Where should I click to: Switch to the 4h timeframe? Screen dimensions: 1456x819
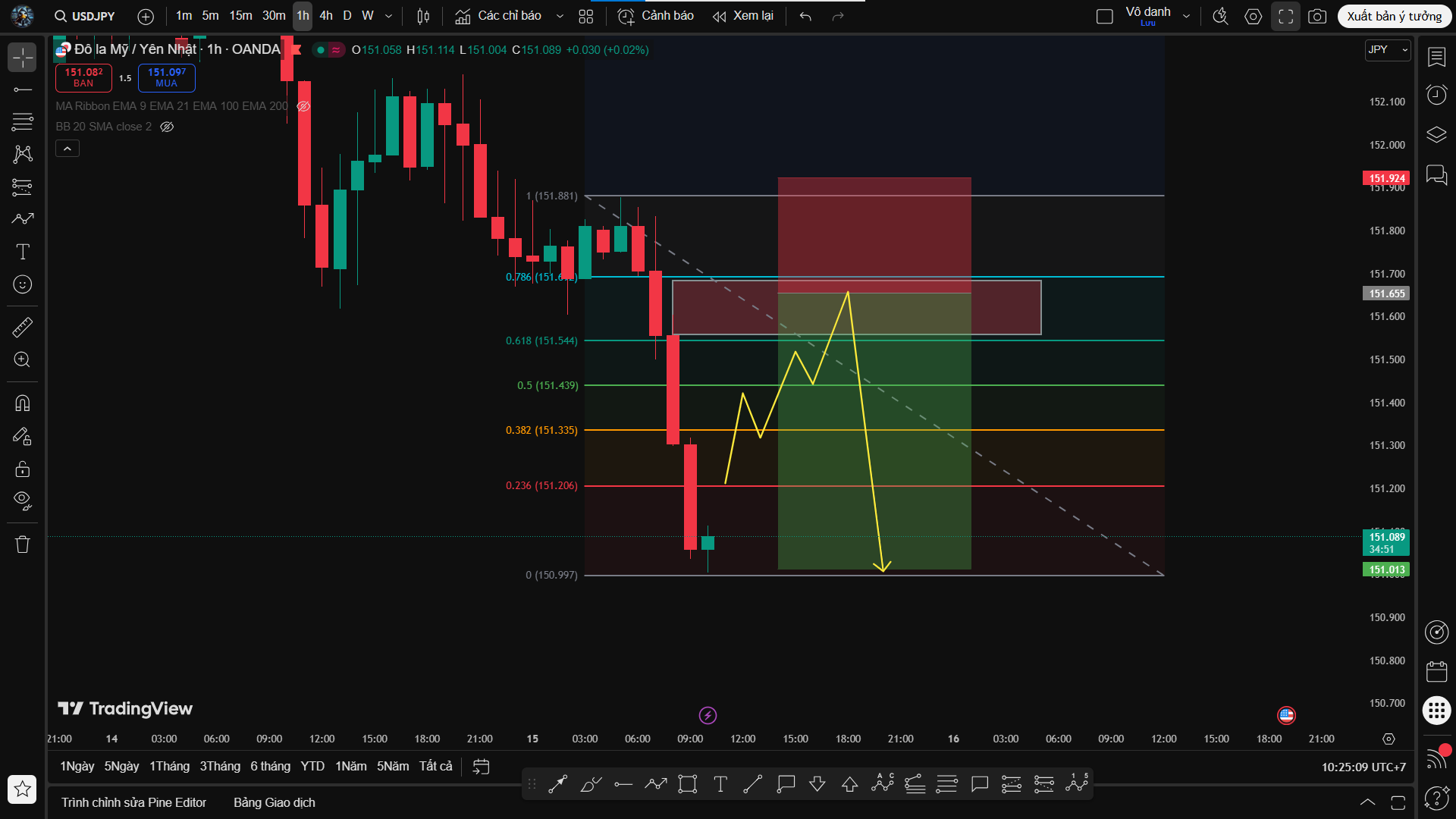click(326, 16)
